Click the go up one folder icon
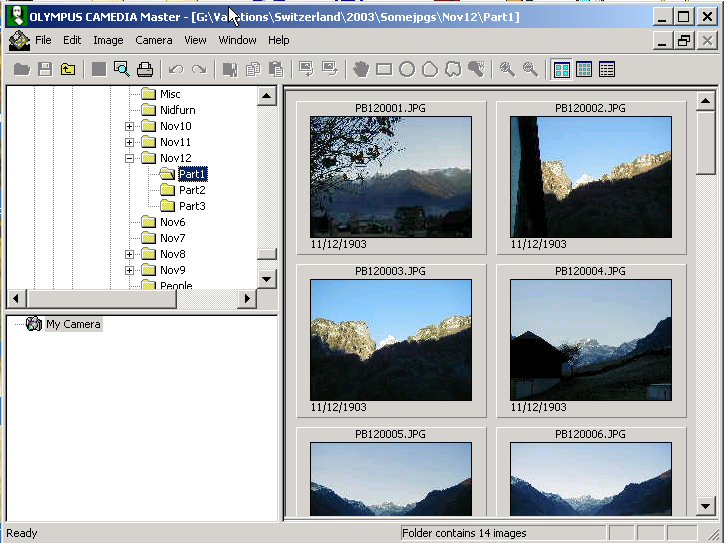 (68, 69)
